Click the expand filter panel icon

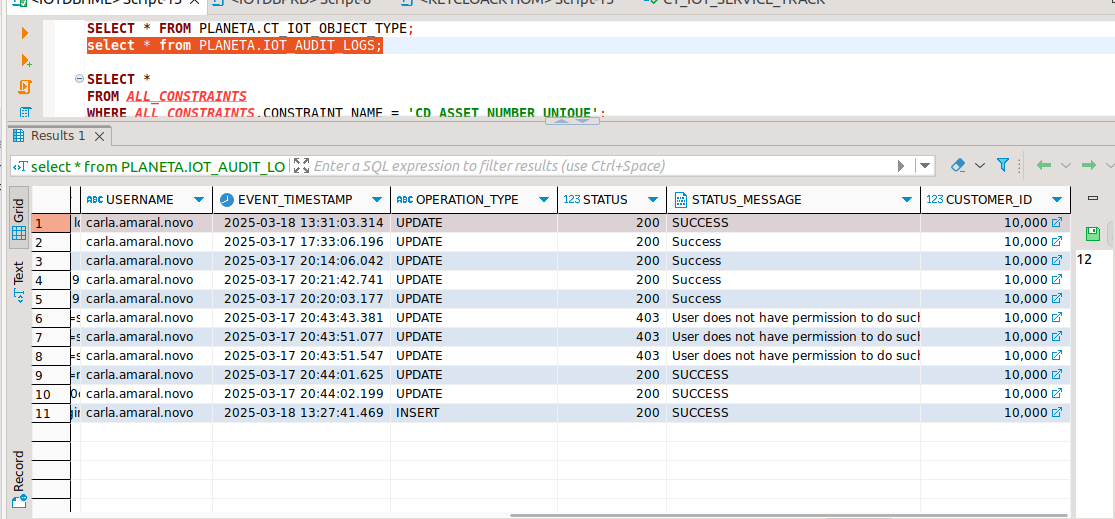(302, 166)
